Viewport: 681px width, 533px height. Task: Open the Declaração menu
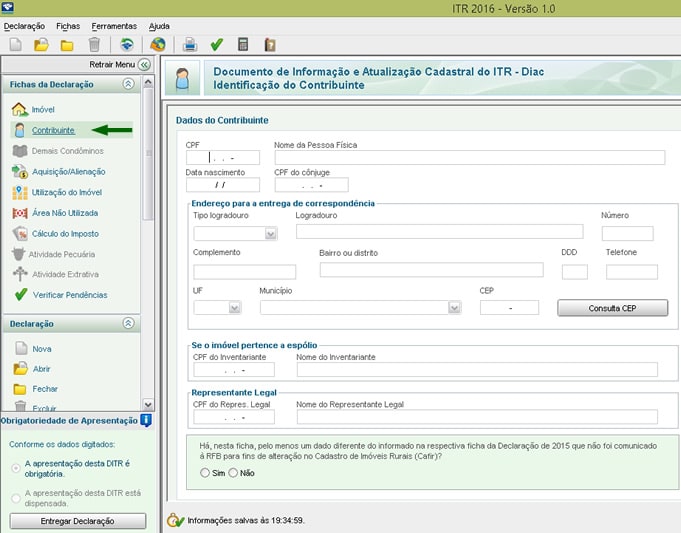click(24, 26)
